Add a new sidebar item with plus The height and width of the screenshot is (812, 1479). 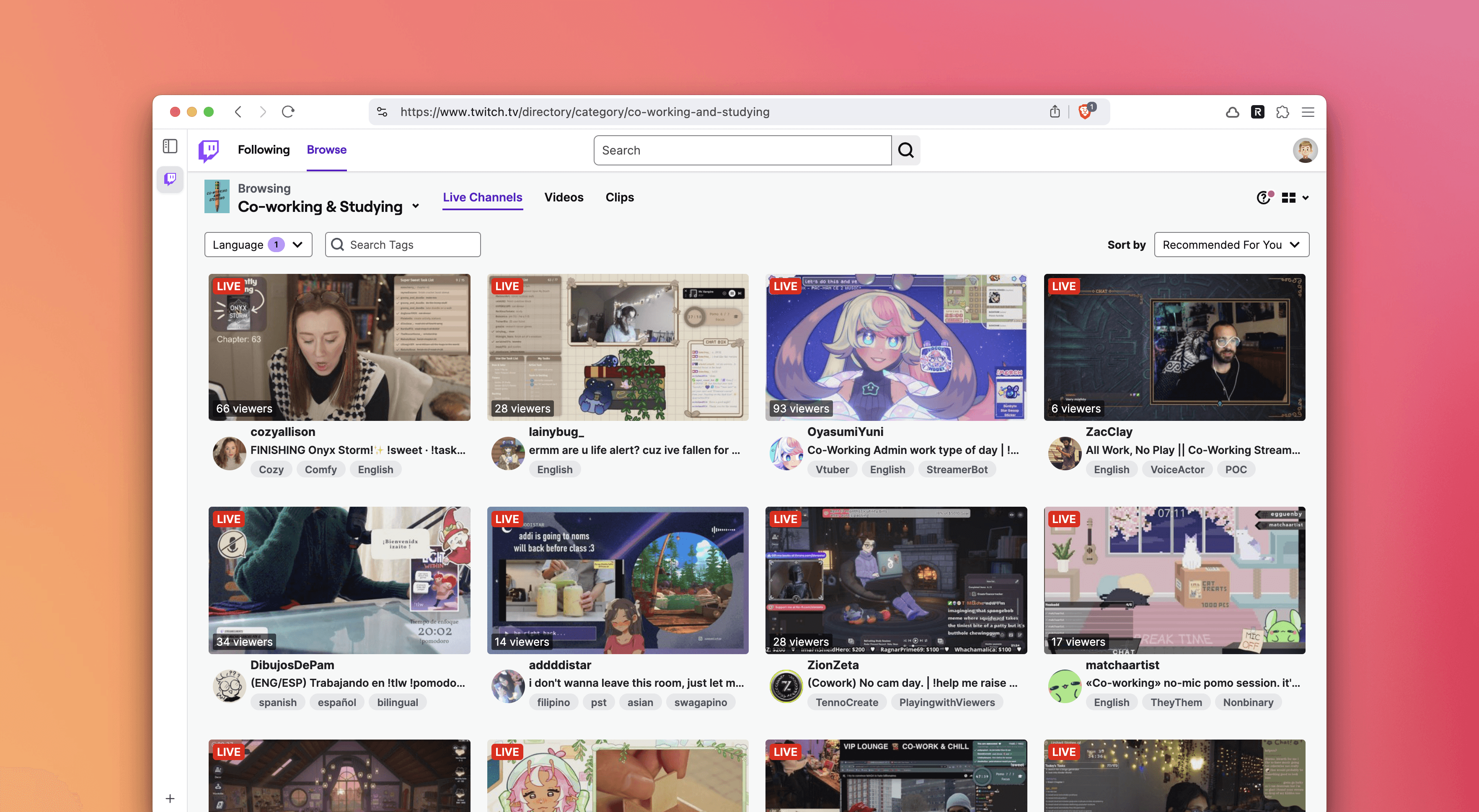170,798
